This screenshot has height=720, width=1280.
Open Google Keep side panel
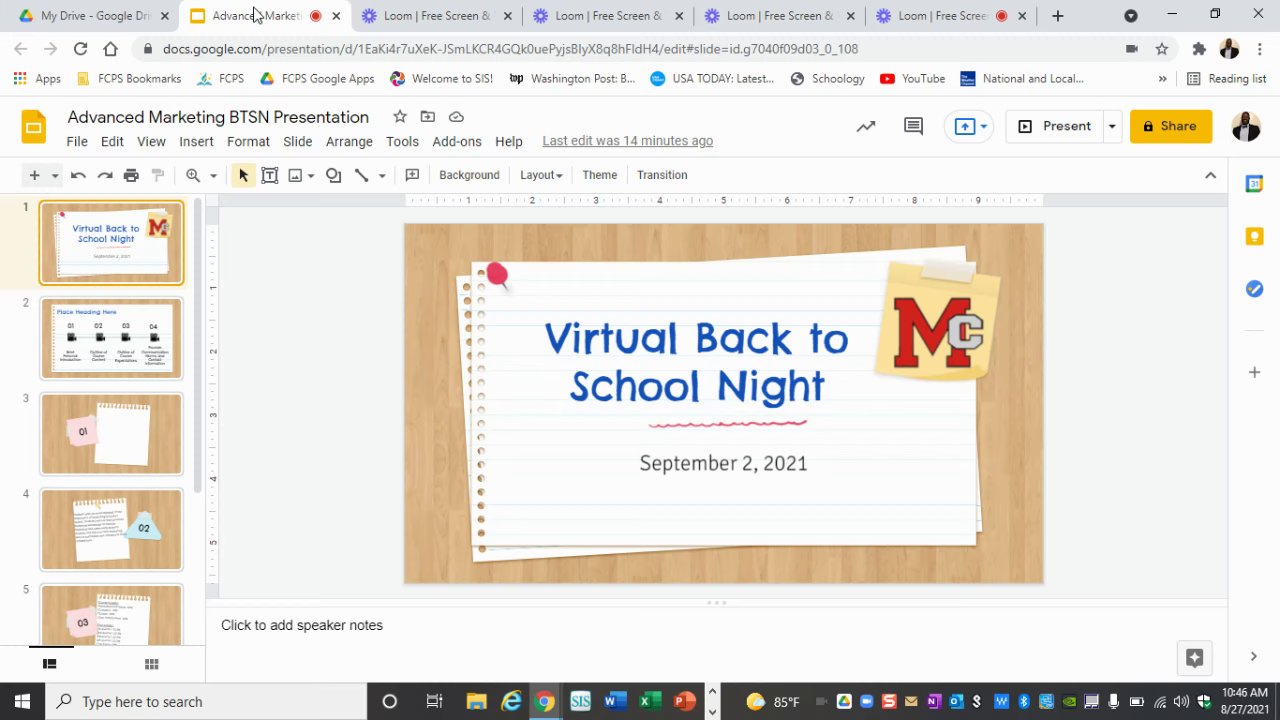coord(1254,237)
